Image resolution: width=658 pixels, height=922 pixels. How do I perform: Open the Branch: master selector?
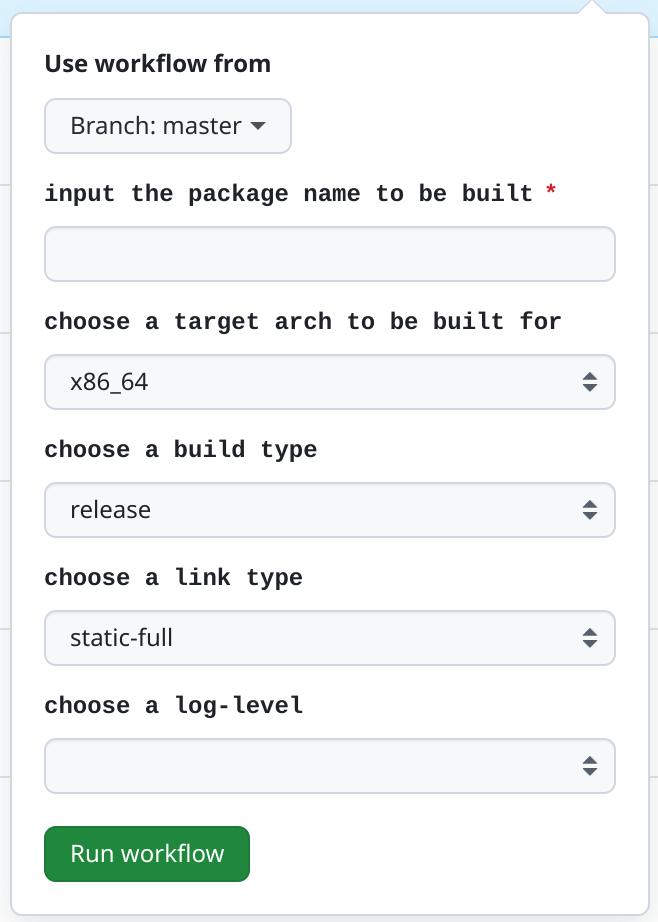(x=167, y=126)
